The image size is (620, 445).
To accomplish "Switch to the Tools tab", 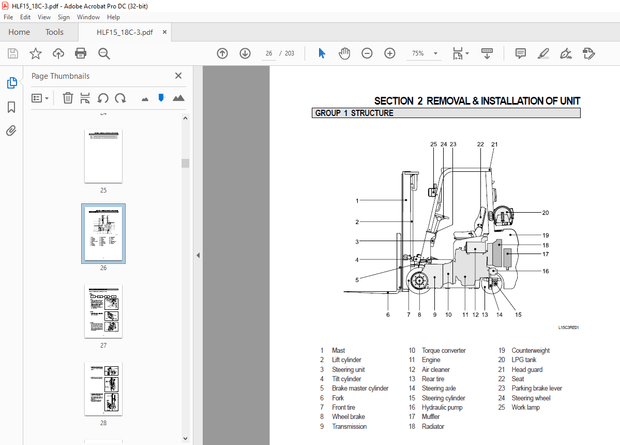I will pyautogui.click(x=54, y=32).
